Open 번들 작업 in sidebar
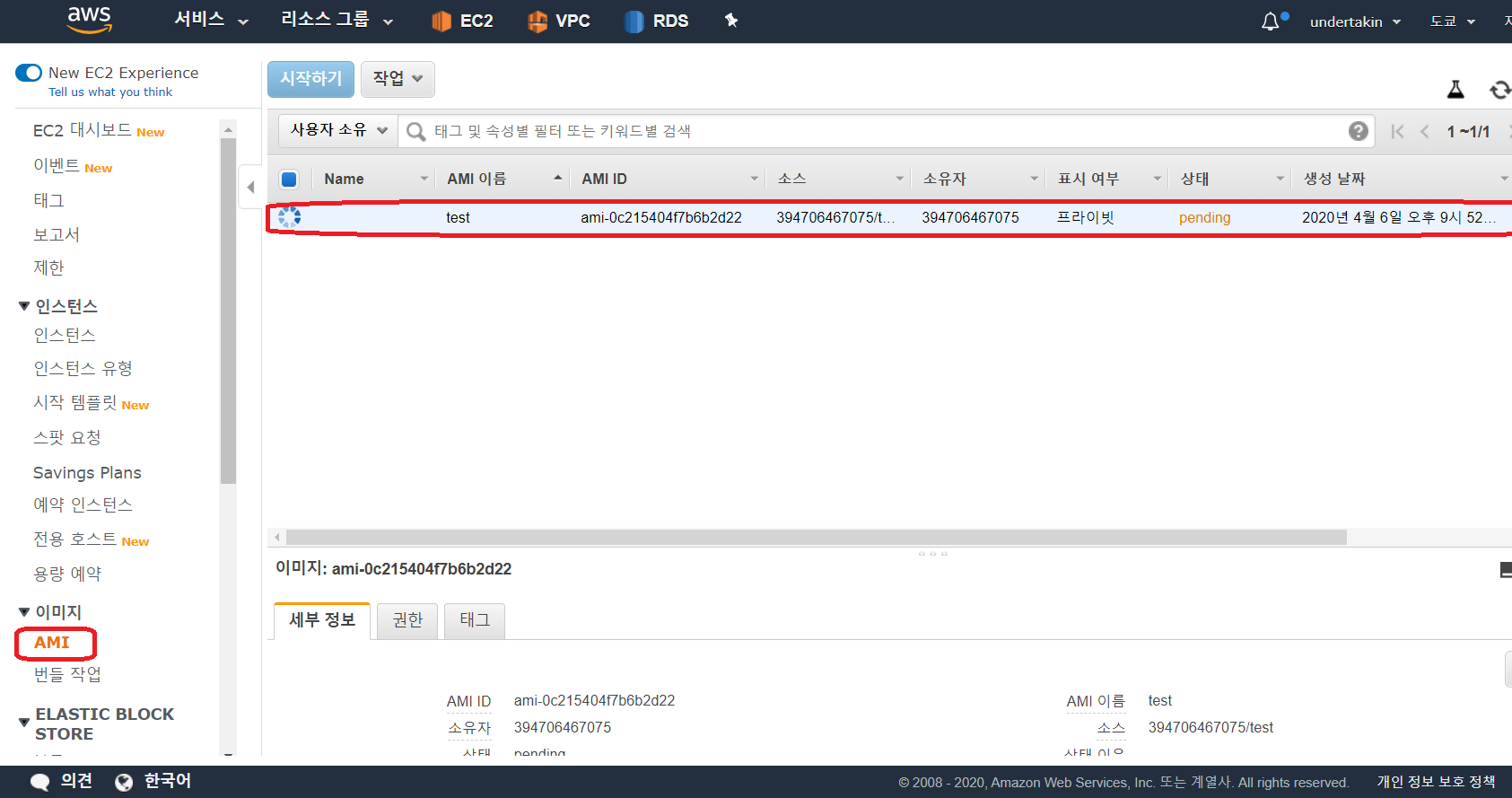 pyautogui.click(x=67, y=674)
